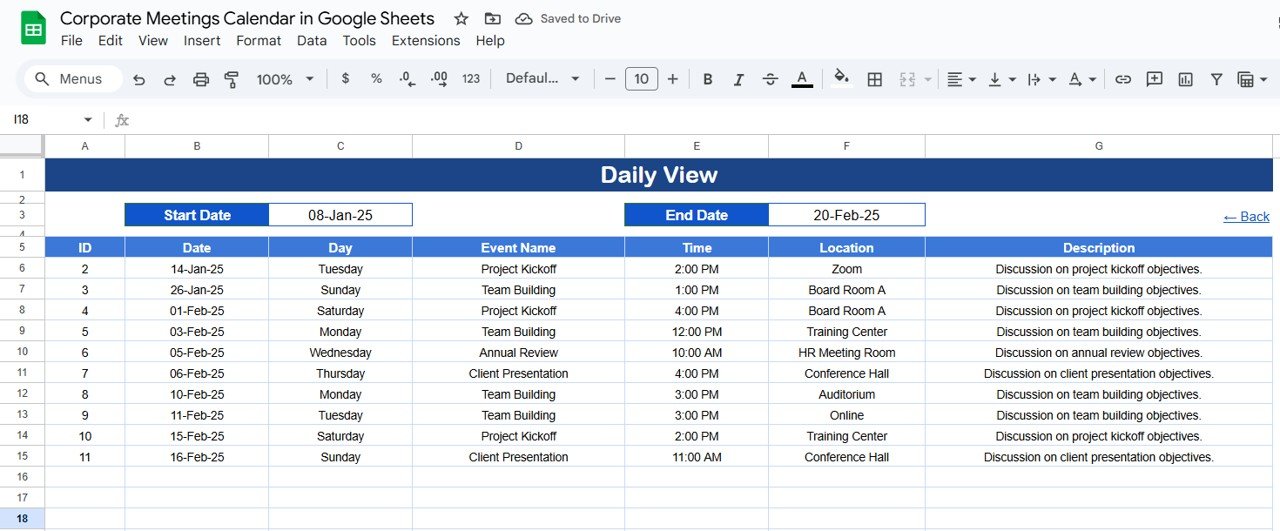The width and height of the screenshot is (1280, 531).
Task: Open text rotation dropdown
Action: 1082,79
